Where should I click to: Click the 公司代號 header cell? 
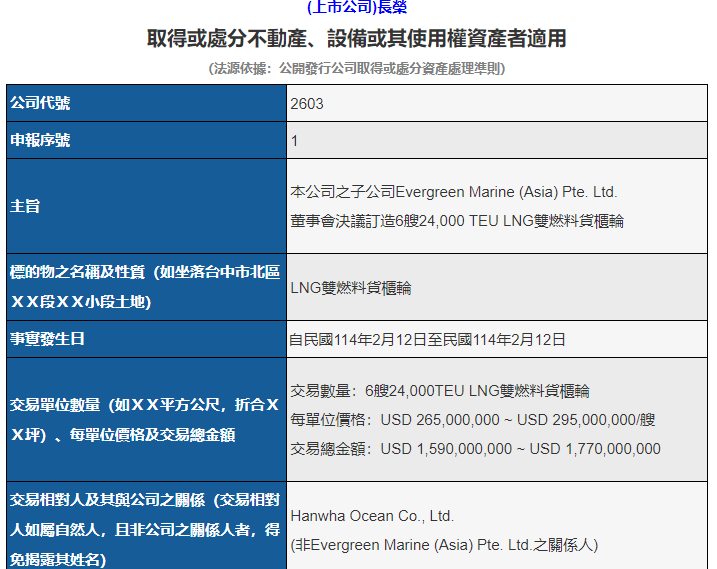[146, 103]
